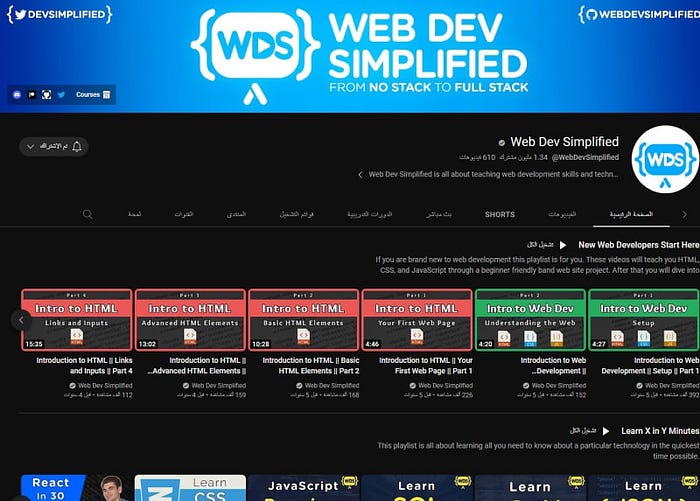Play all of Learn X in Y Minutes
The image size is (700, 501).
[x=589, y=431]
